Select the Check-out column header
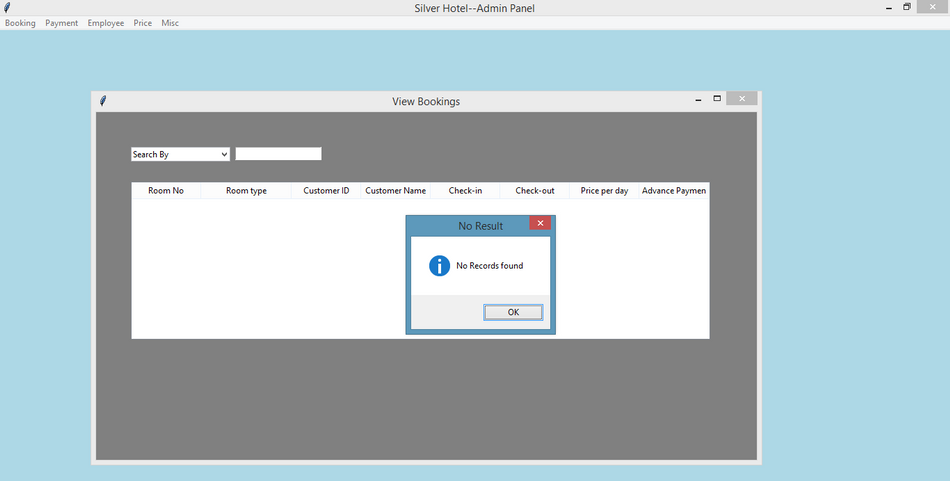 tap(535, 191)
